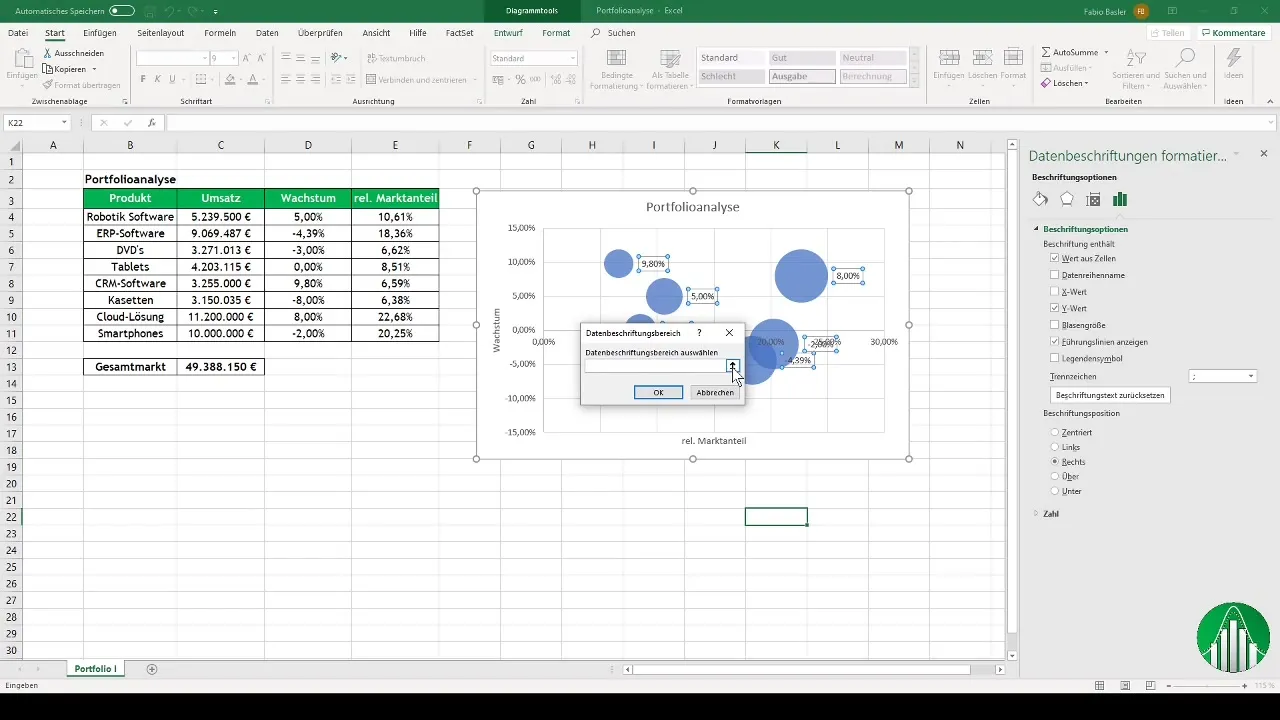This screenshot has height=720, width=1280.
Task: Open Als Tabelle formatieren
Action: (x=672, y=69)
